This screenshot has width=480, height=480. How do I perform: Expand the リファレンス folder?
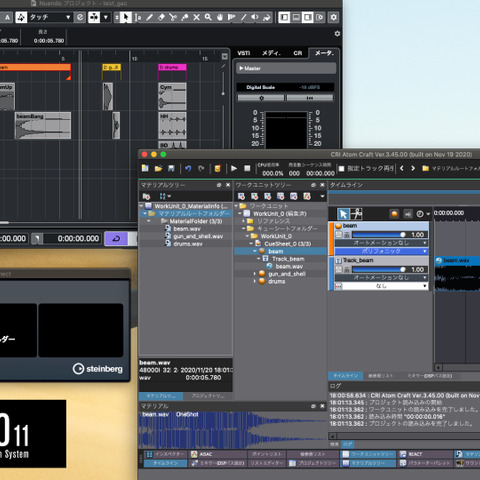(243, 221)
